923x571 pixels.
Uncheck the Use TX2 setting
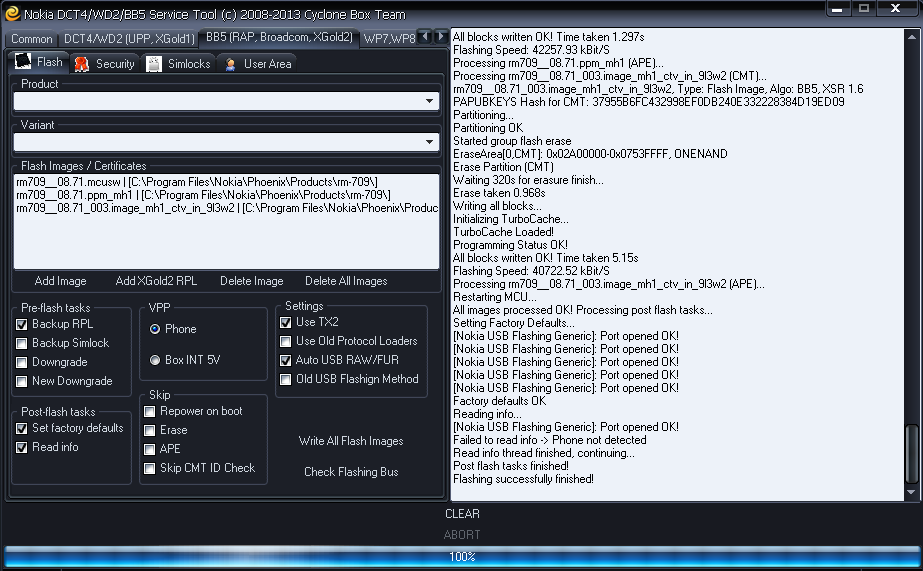click(x=286, y=322)
